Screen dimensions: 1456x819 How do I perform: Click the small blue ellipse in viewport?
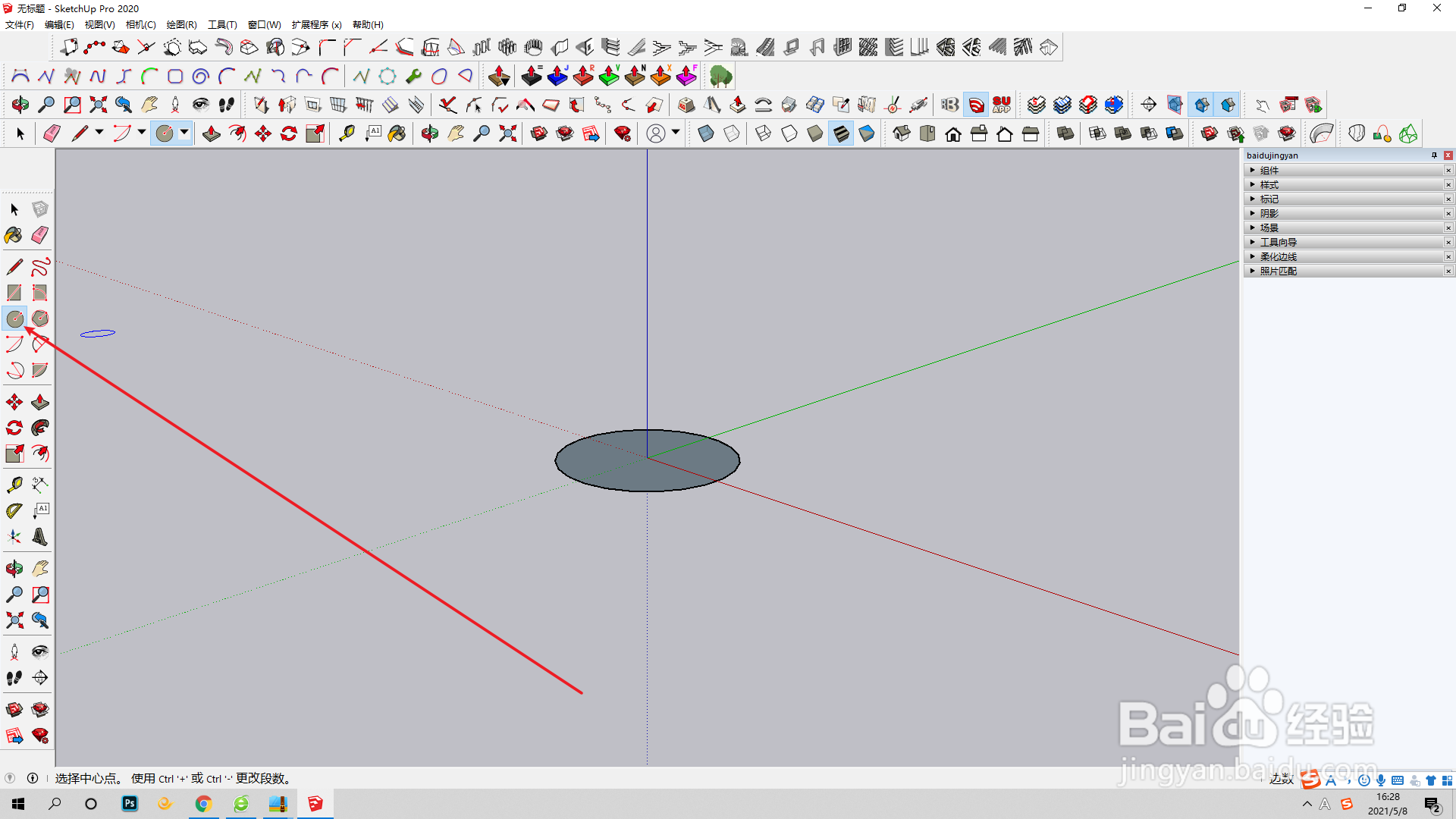[98, 334]
